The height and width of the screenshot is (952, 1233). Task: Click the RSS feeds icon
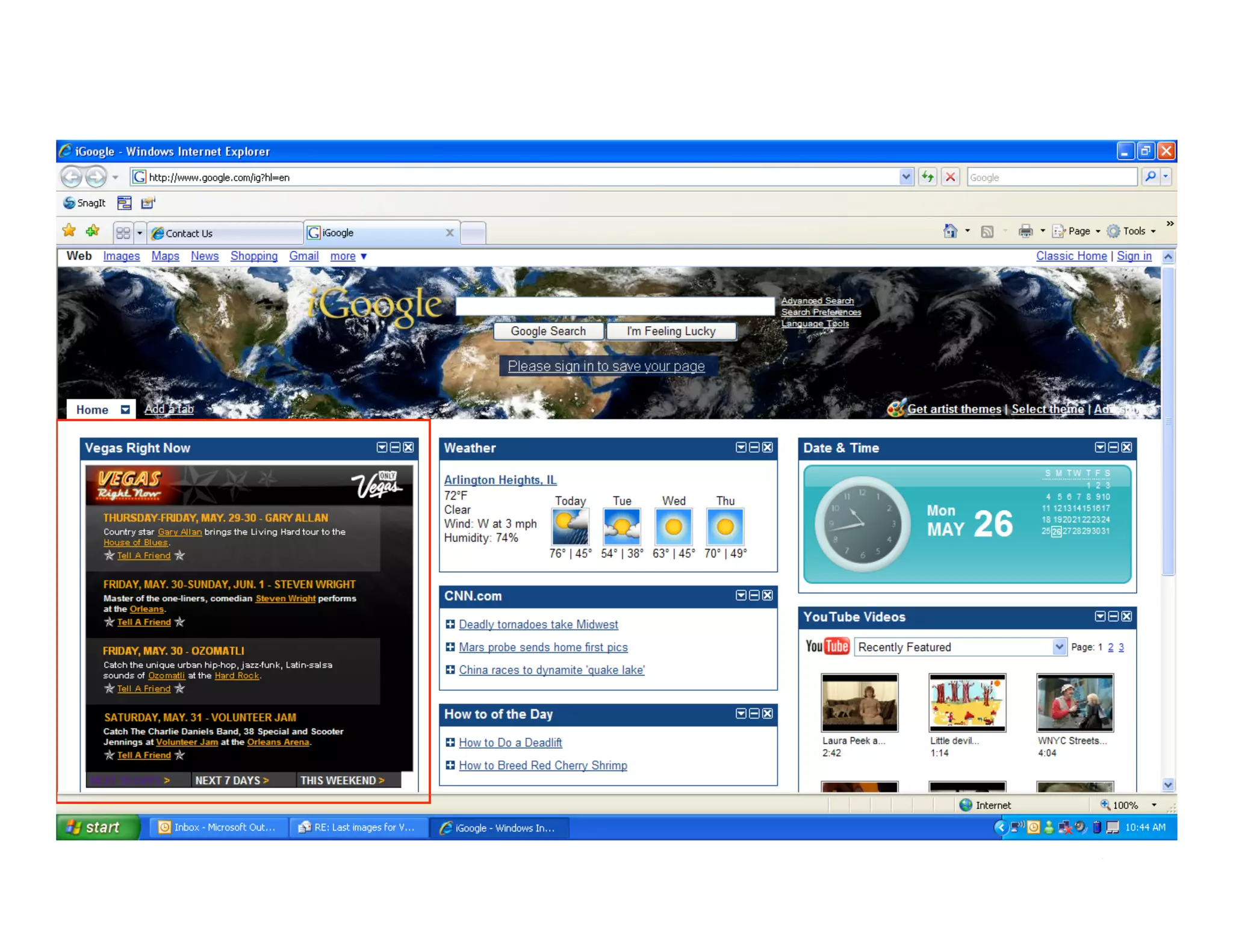(987, 232)
